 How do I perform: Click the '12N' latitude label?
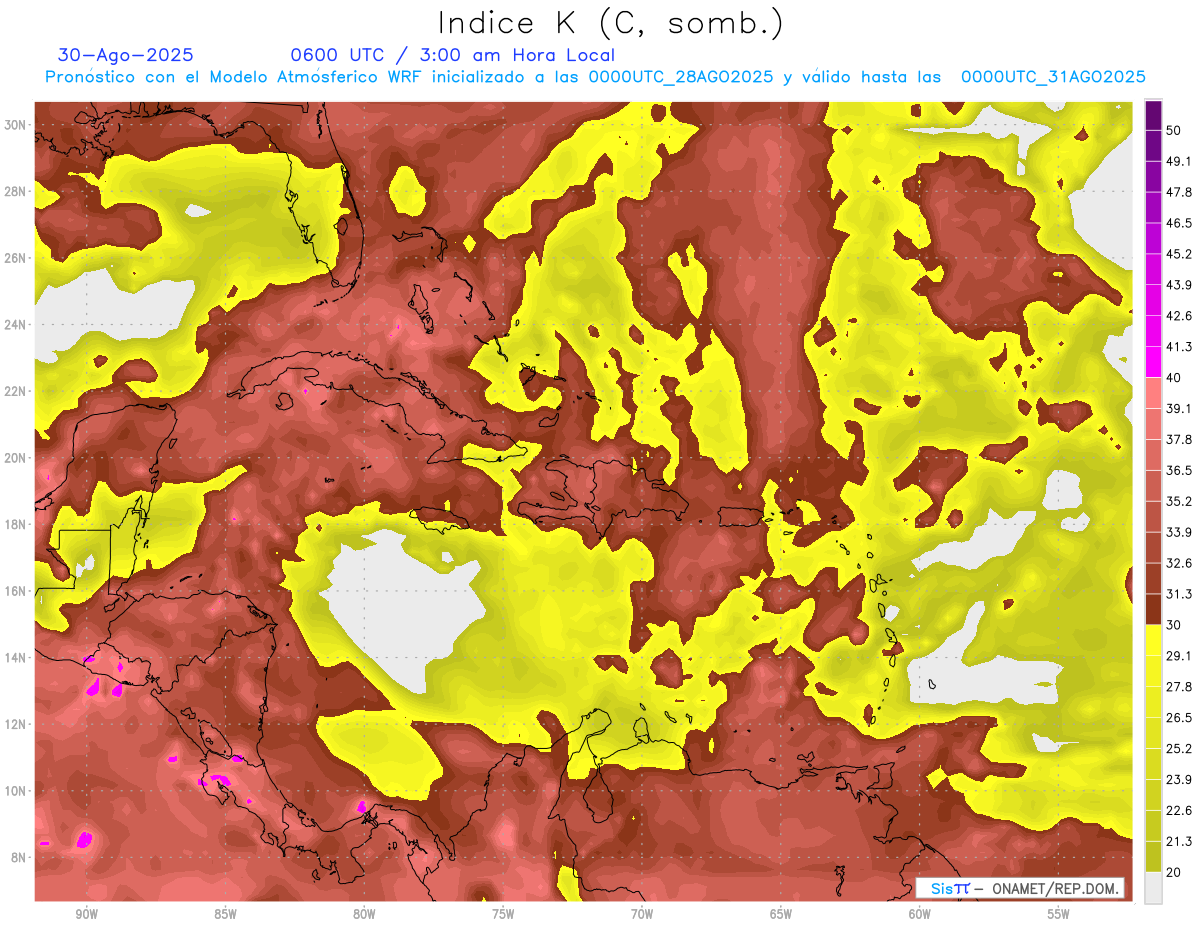pos(15,725)
